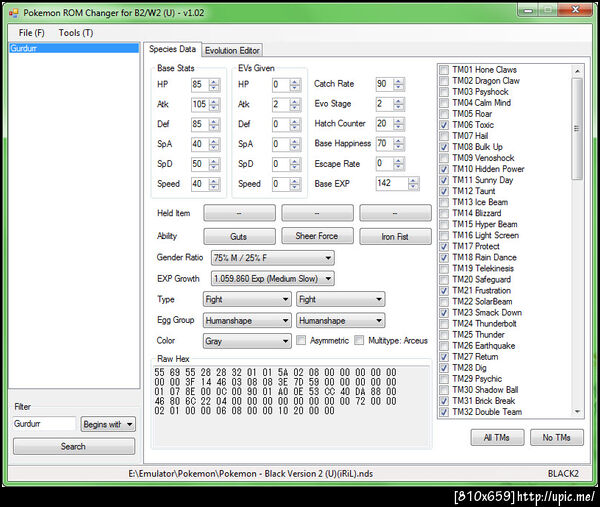
Task: Adjust the base Def spinner arrows
Action: [215, 124]
